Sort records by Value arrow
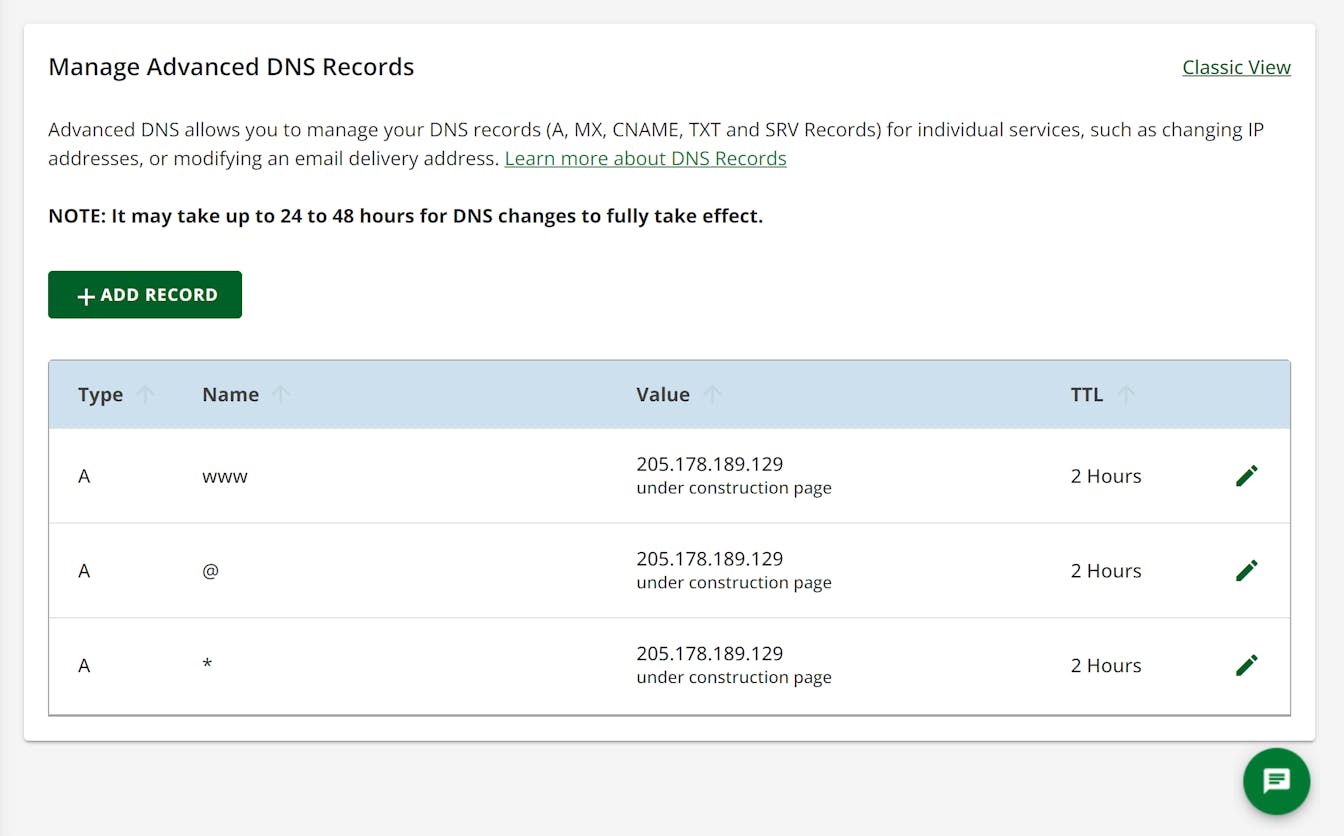This screenshot has height=836, width=1344. 712,395
